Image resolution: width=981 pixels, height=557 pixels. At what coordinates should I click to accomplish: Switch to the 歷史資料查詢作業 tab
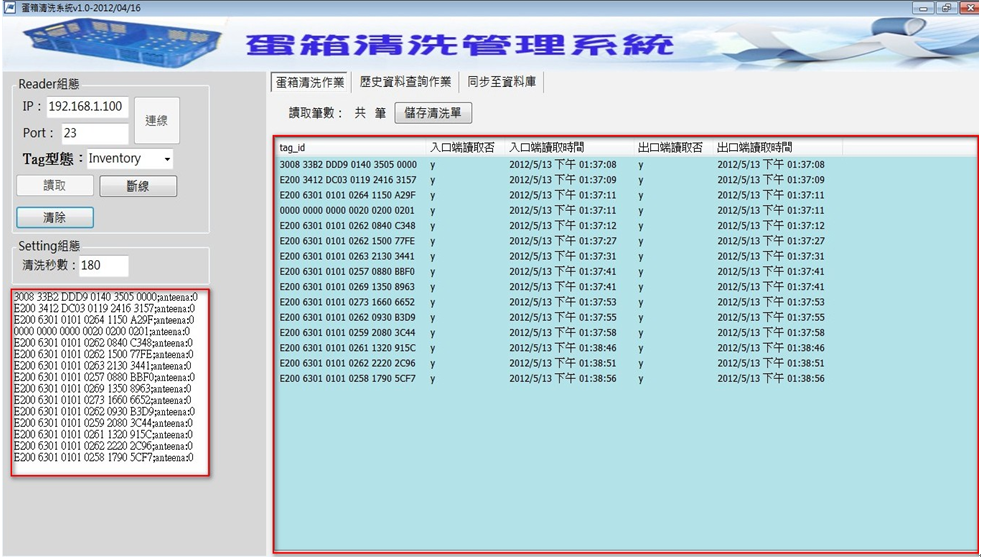click(x=405, y=82)
